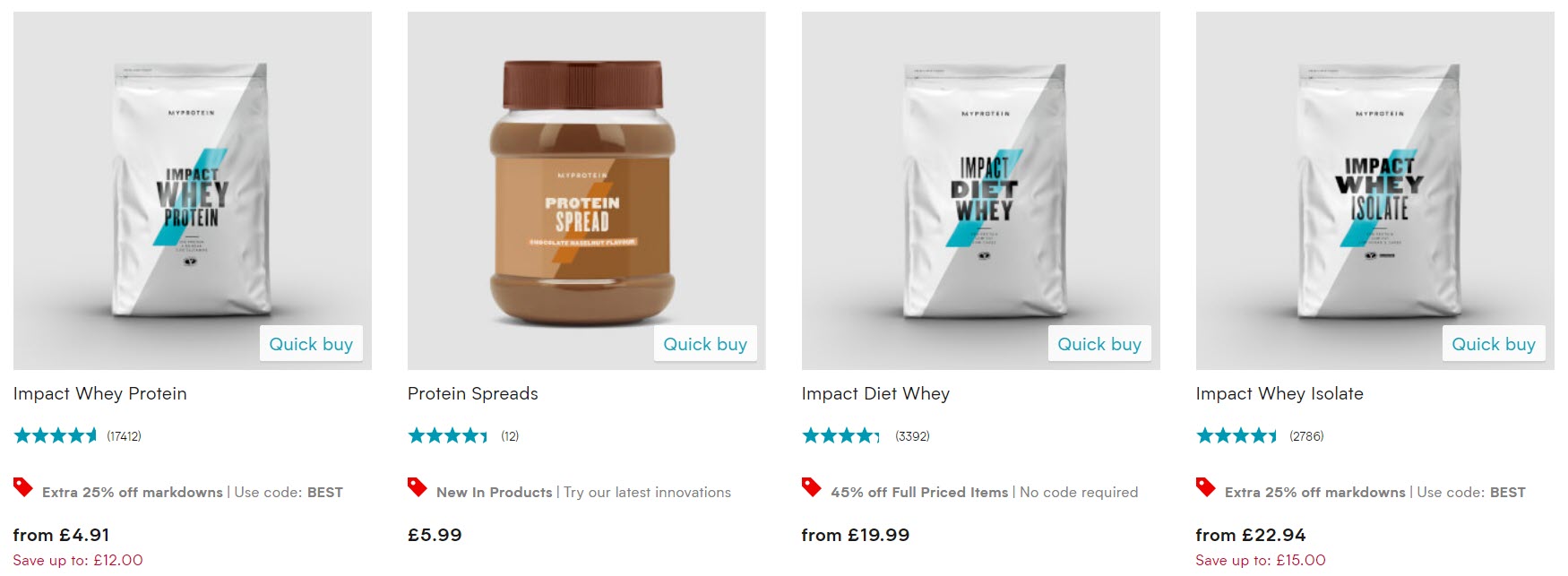
Task: Click the red tag icon under Impact Whey Isolate
Action: [x=1205, y=487]
